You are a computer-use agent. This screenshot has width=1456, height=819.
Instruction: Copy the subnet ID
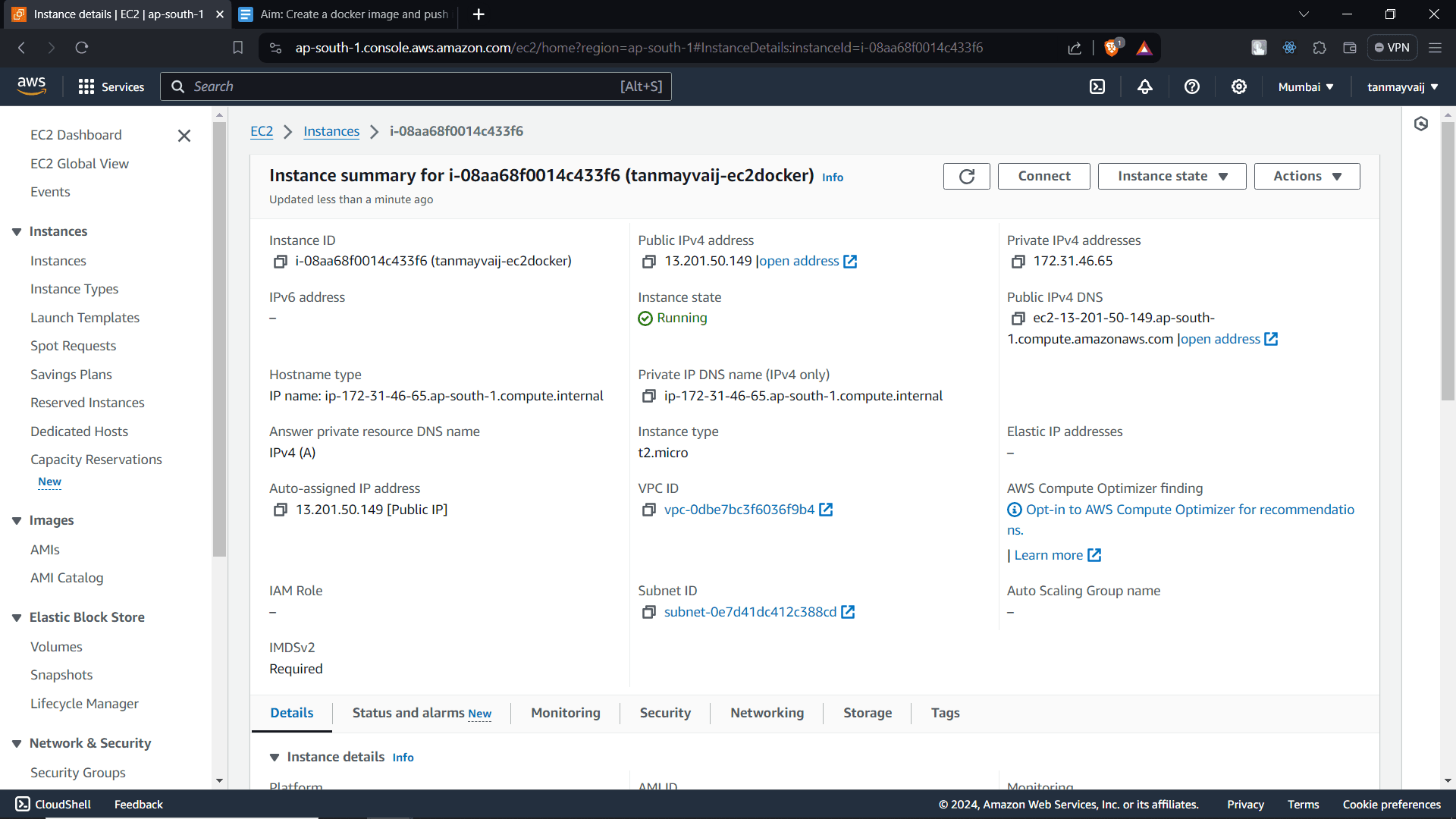649,612
